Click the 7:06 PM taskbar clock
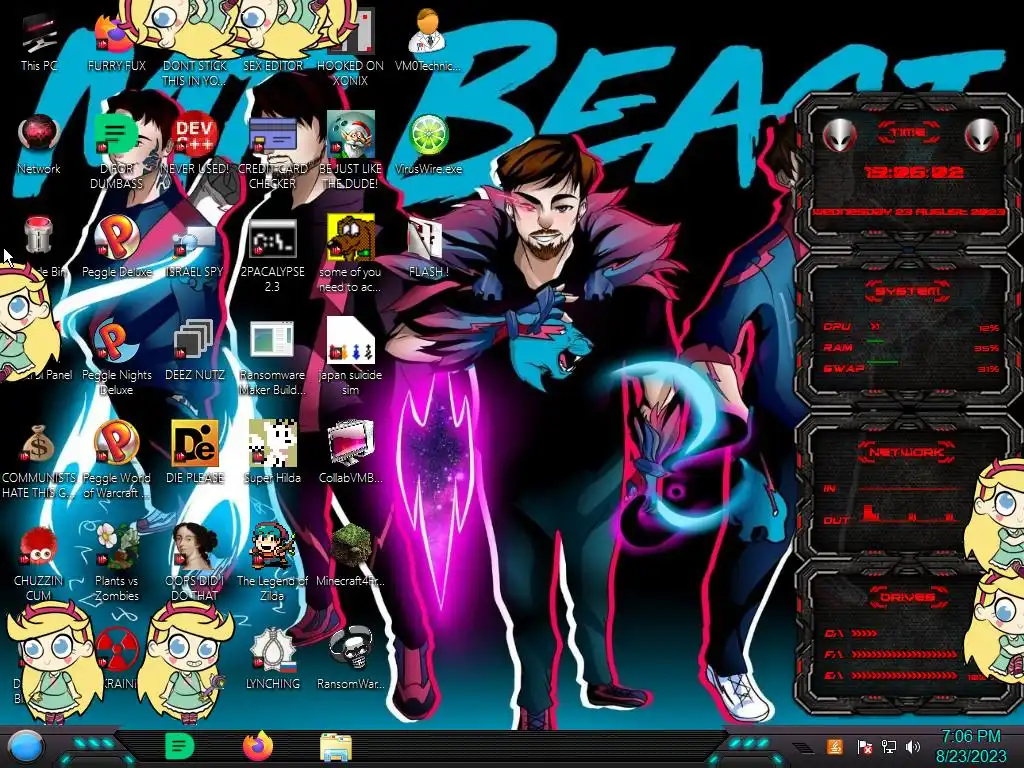 pyautogui.click(x=971, y=746)
